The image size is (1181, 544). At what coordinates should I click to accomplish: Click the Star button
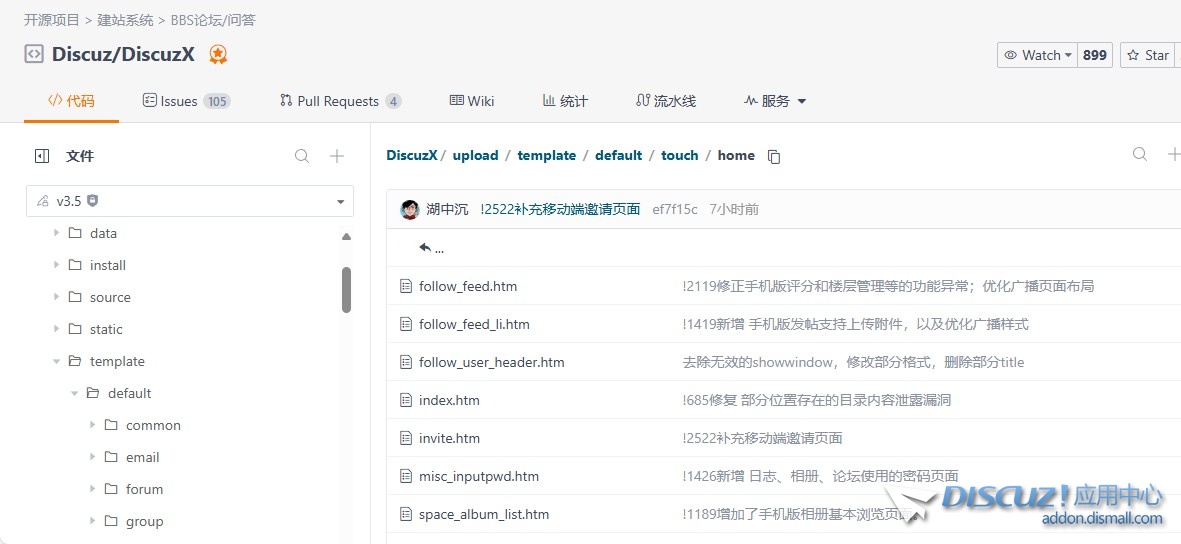tap(1147, 55)
